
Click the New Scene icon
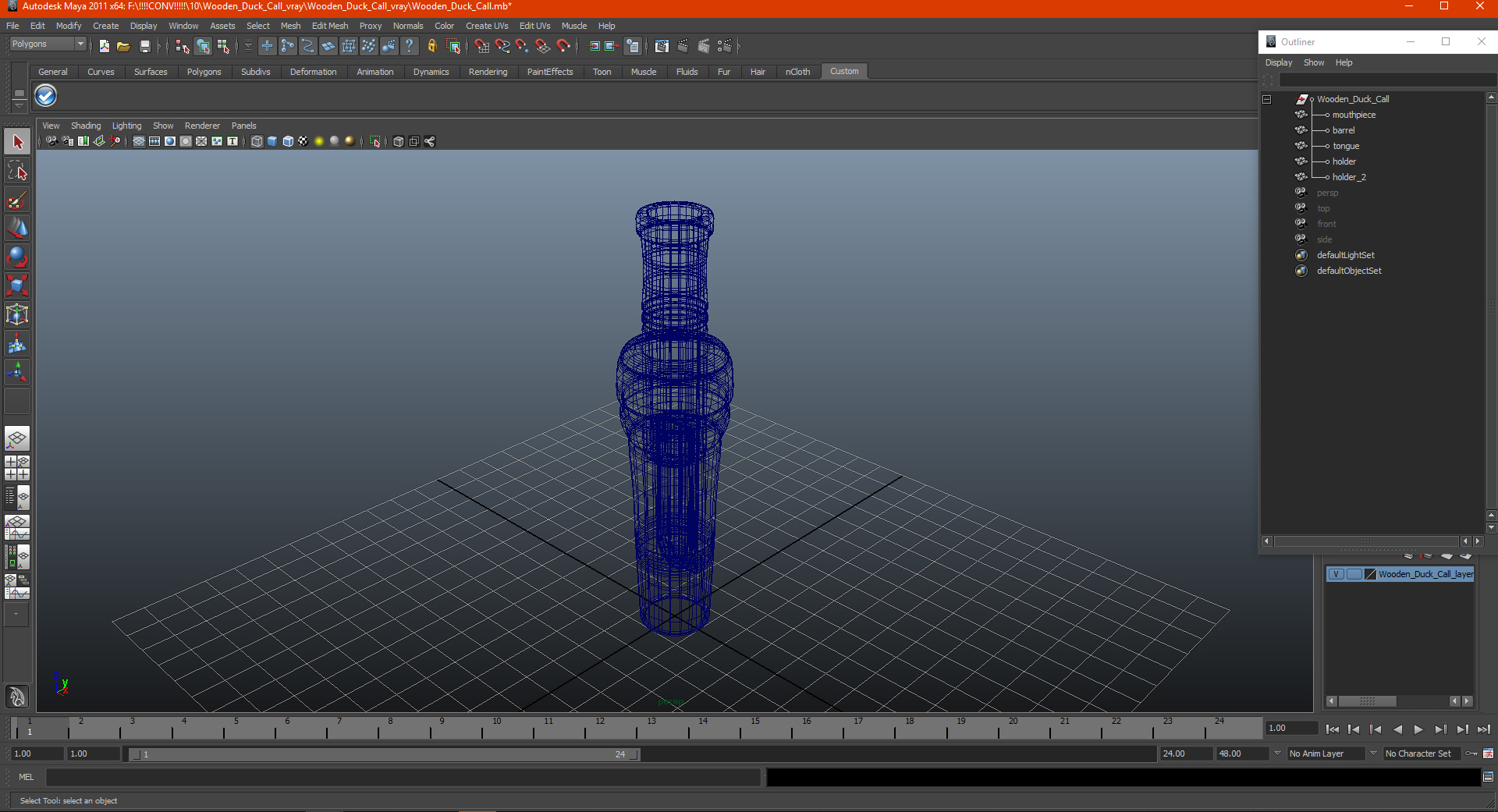click(105, 47)
